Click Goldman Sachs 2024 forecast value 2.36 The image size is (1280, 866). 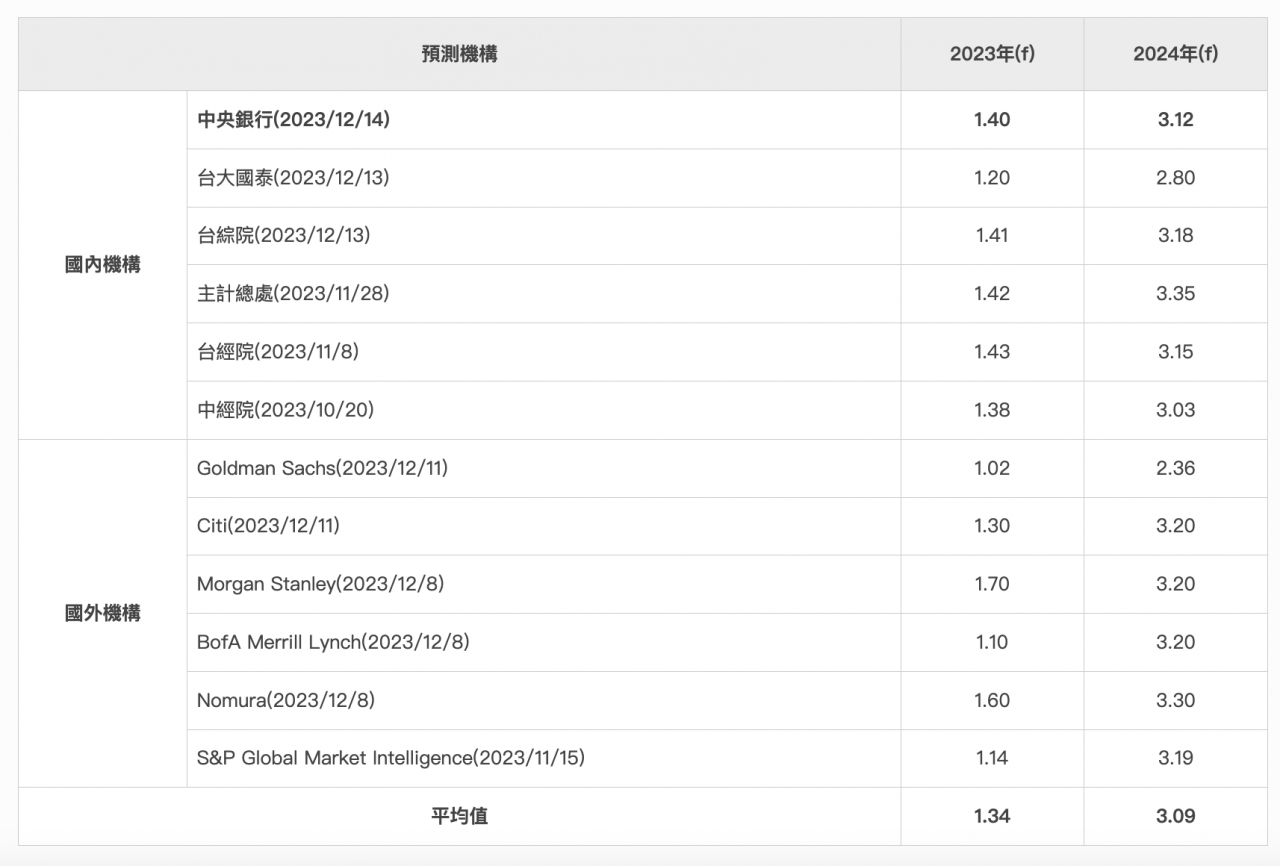click(1175, 468)
